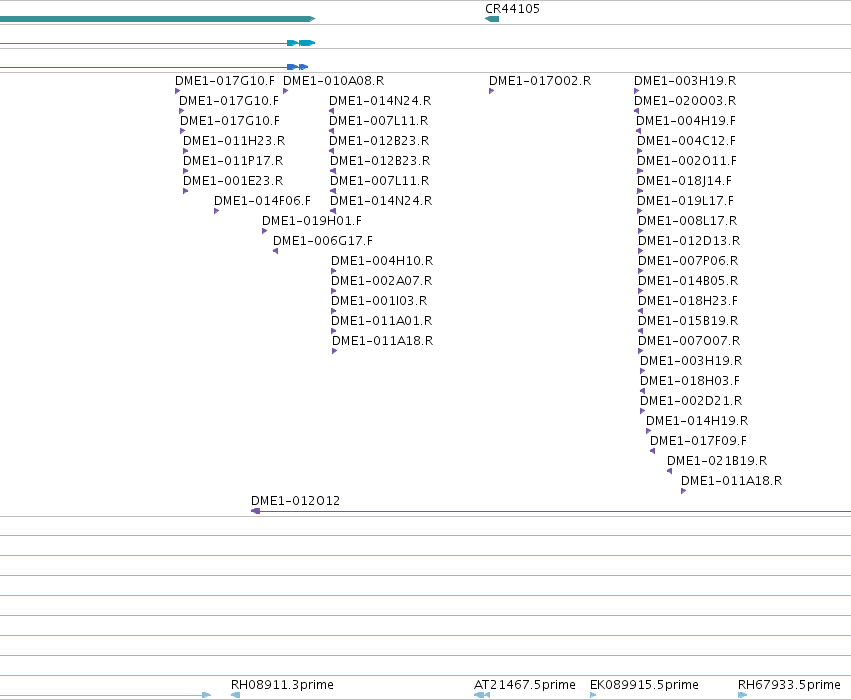Click the DME1-008L17.R label
851x700 pixels.
click(688, 221)
